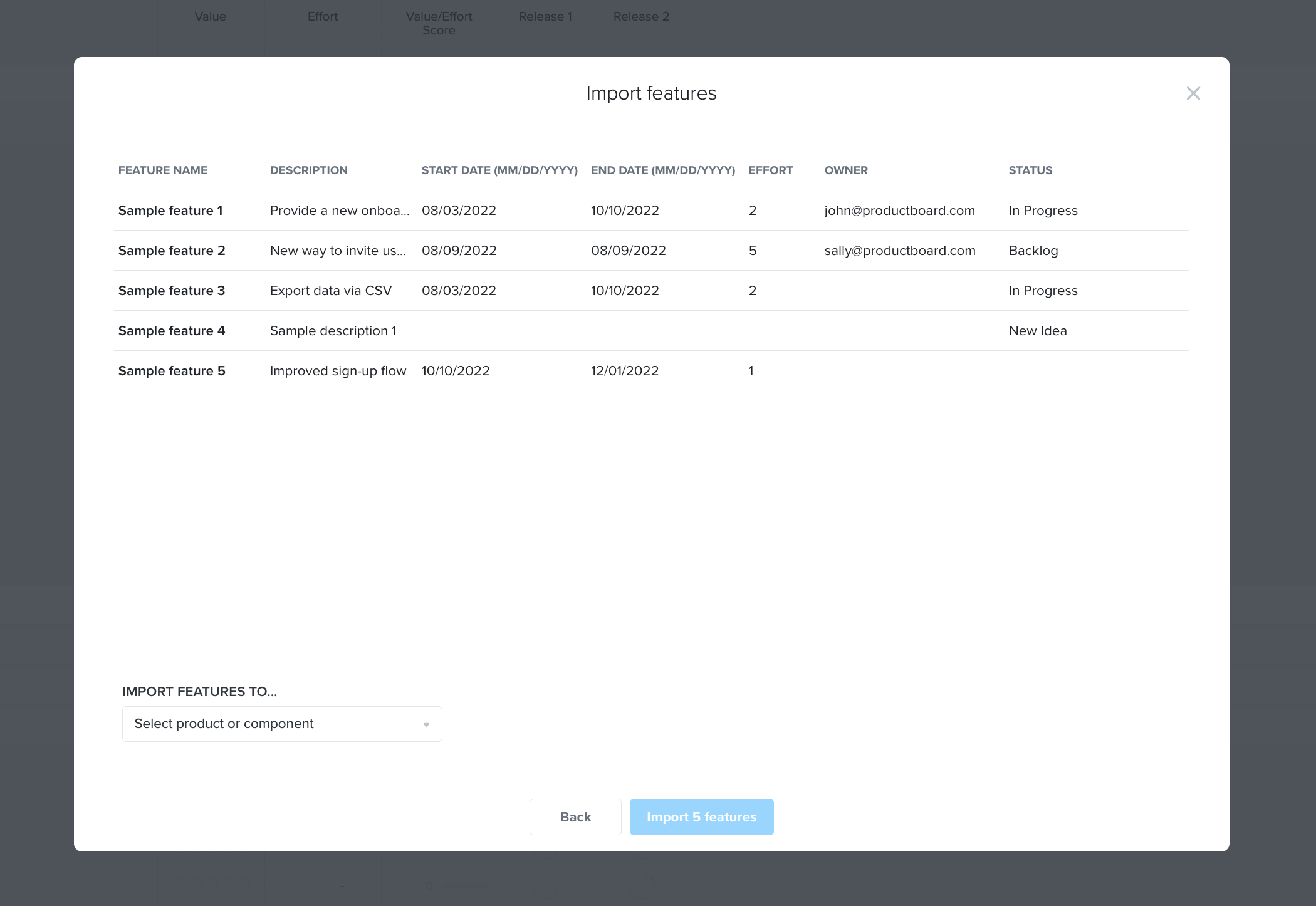Click 'Improved sign-up flow' description
This screenshot has width=1316, height=906.
tap(338, 371)
